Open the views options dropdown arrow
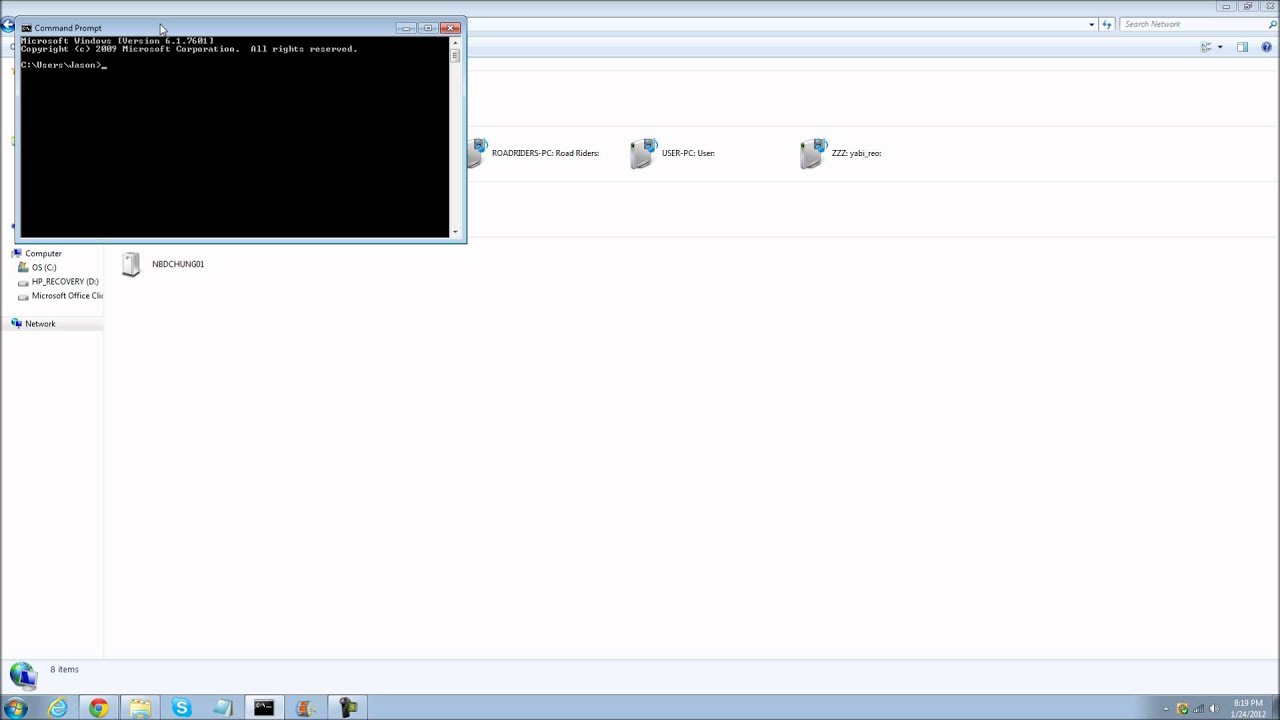The height and width of the screenshot is (720, 1280). tap(1220, 47)
